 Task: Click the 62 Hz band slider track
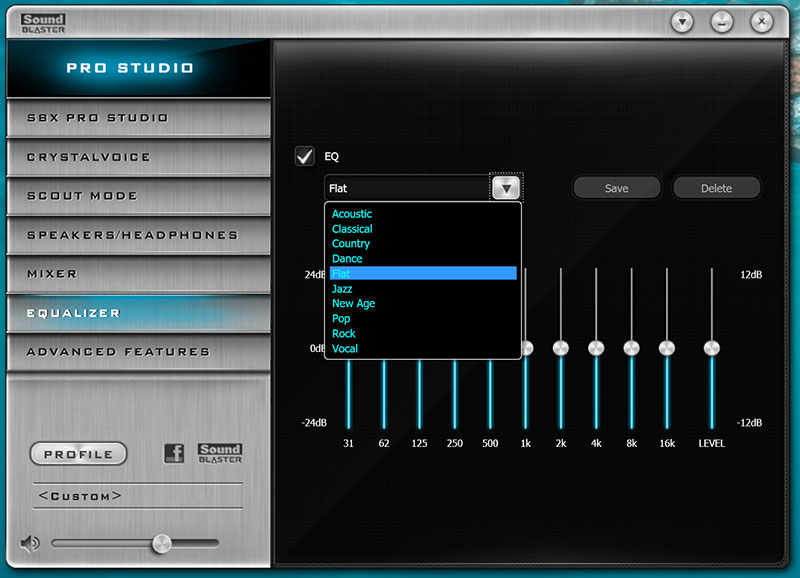(384, 394)
